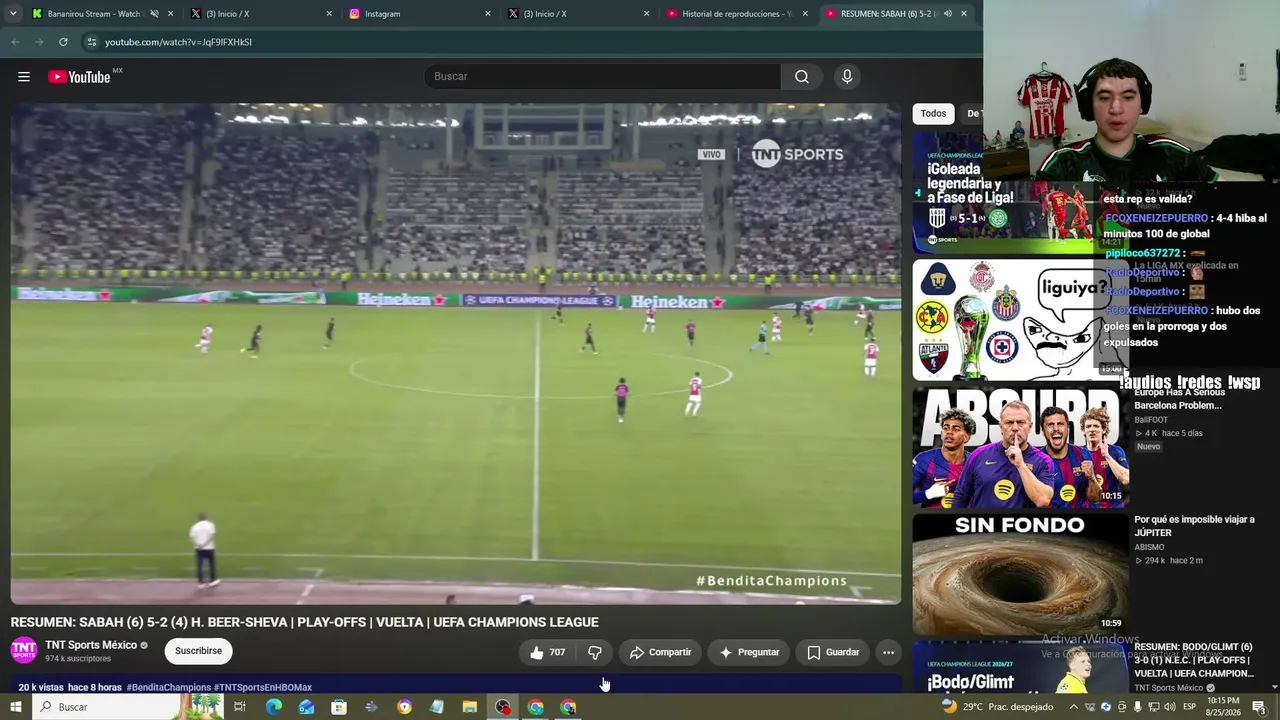Open video title 'Por qué es imposible viajar a JÚPITER'
Image resolution: width=1280 pixels, height=720 pixels.
click(1194, 526)
